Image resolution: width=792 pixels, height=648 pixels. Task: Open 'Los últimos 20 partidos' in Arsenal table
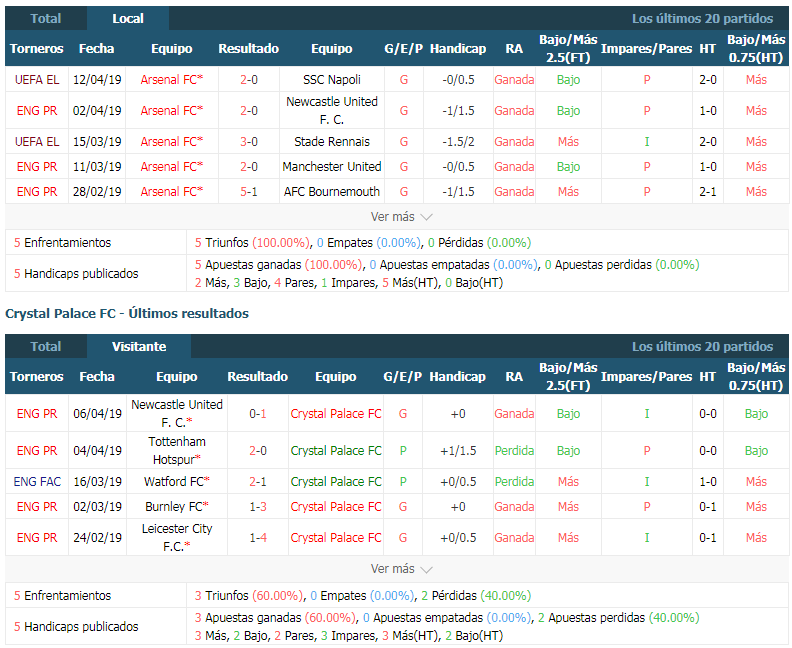click(x=702, y=19)
